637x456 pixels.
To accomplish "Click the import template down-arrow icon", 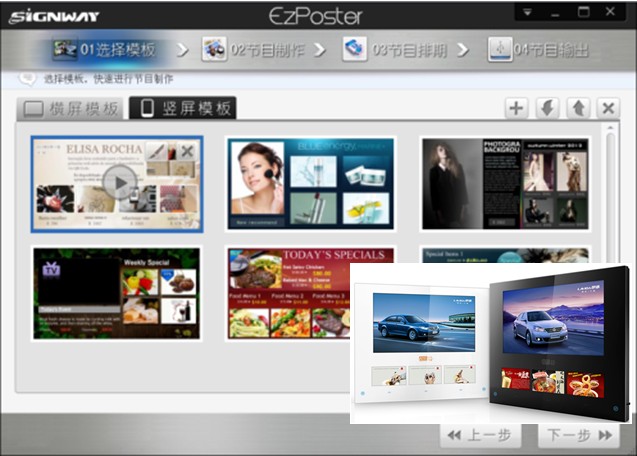I will click(547, 108).
